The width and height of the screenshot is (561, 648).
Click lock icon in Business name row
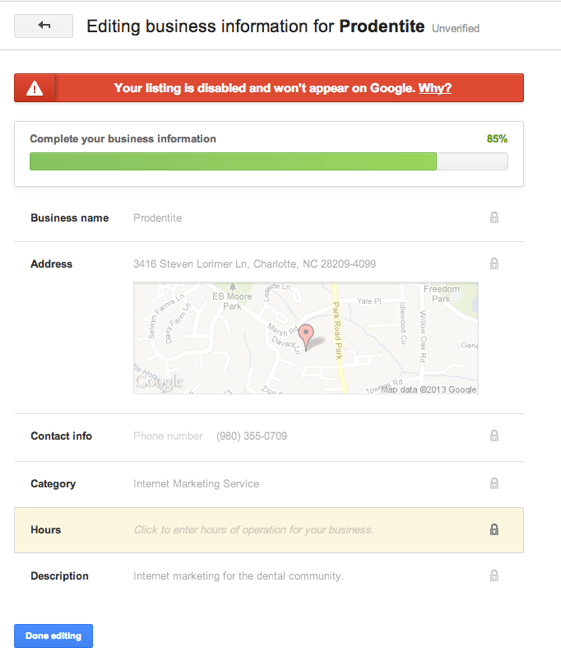[x=494, y=217]
